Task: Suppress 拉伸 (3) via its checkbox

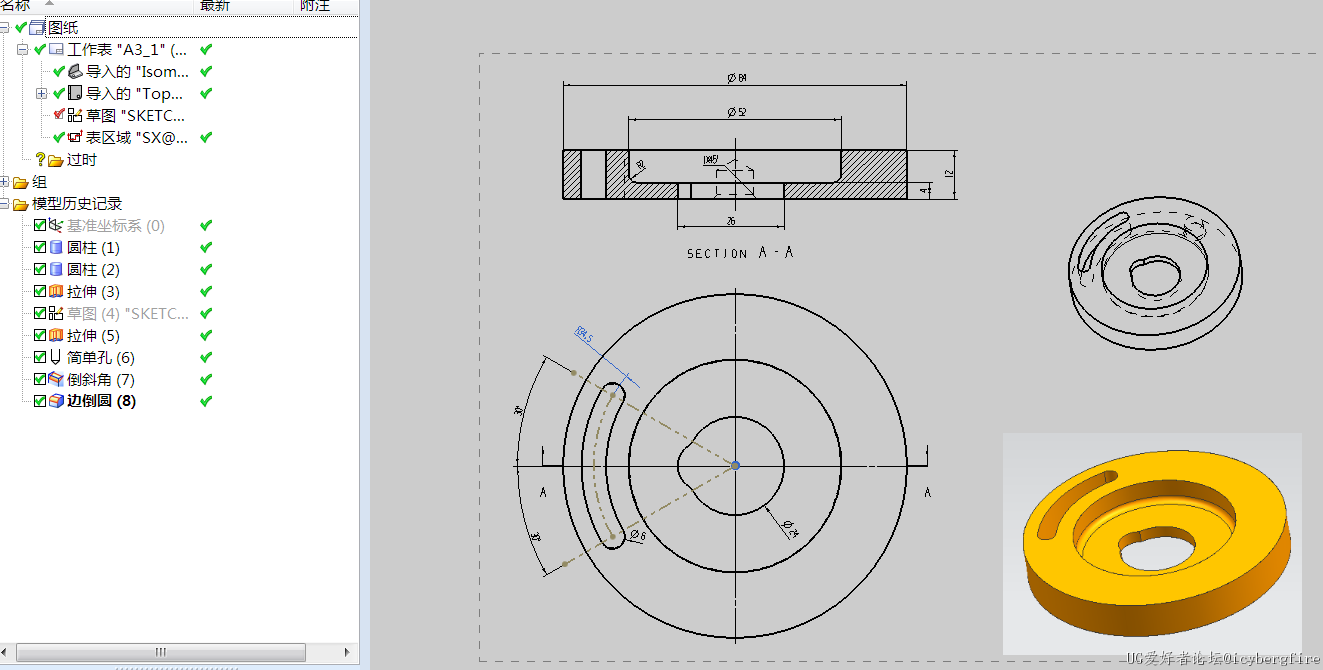Action: tap(40, 292)
